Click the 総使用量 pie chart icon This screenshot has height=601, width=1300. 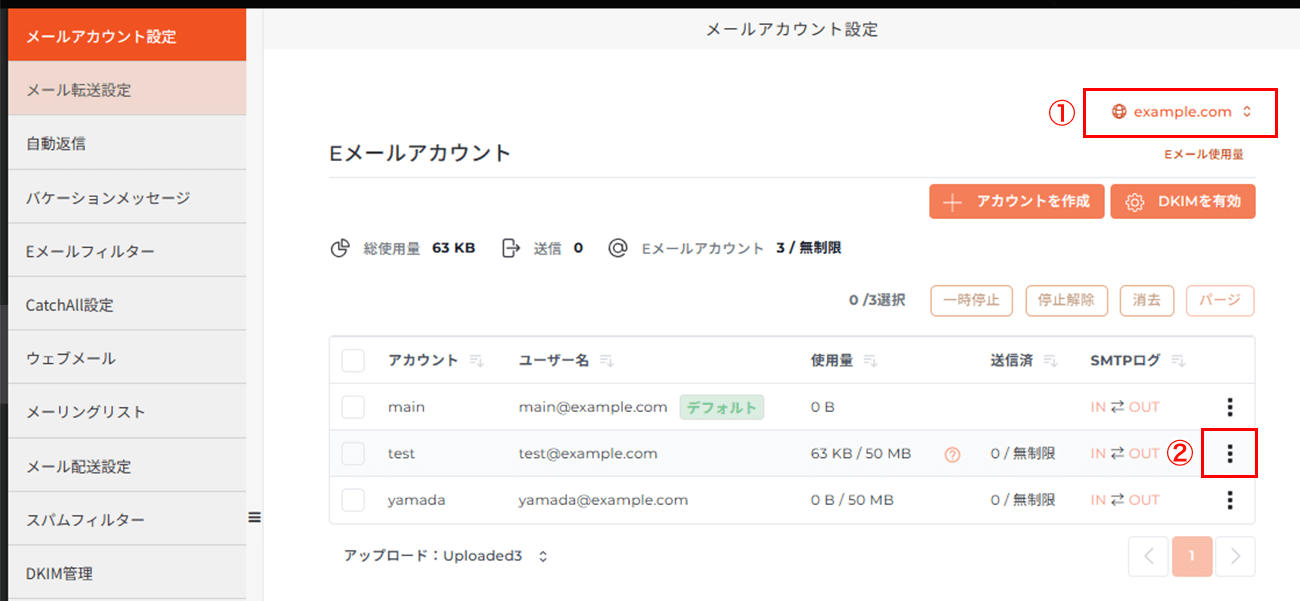[340, 247]
